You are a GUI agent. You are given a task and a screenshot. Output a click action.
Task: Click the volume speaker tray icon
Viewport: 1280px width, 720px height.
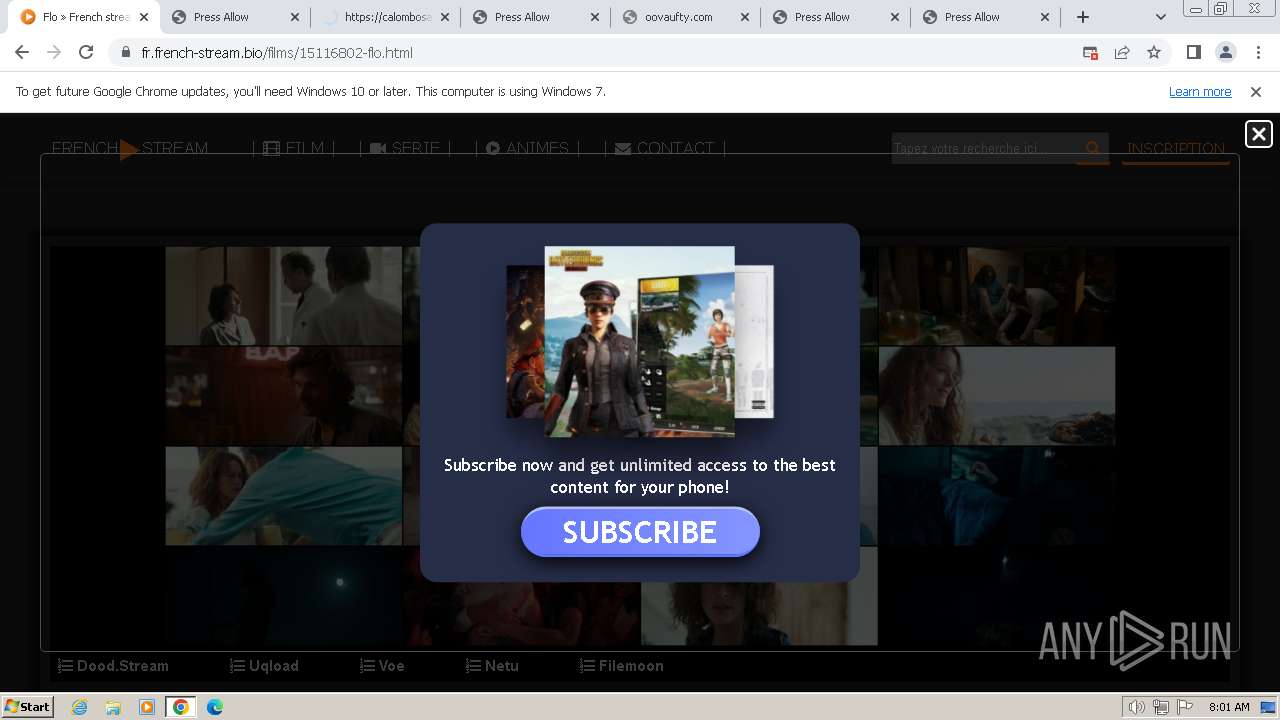tap(1137, 706)
